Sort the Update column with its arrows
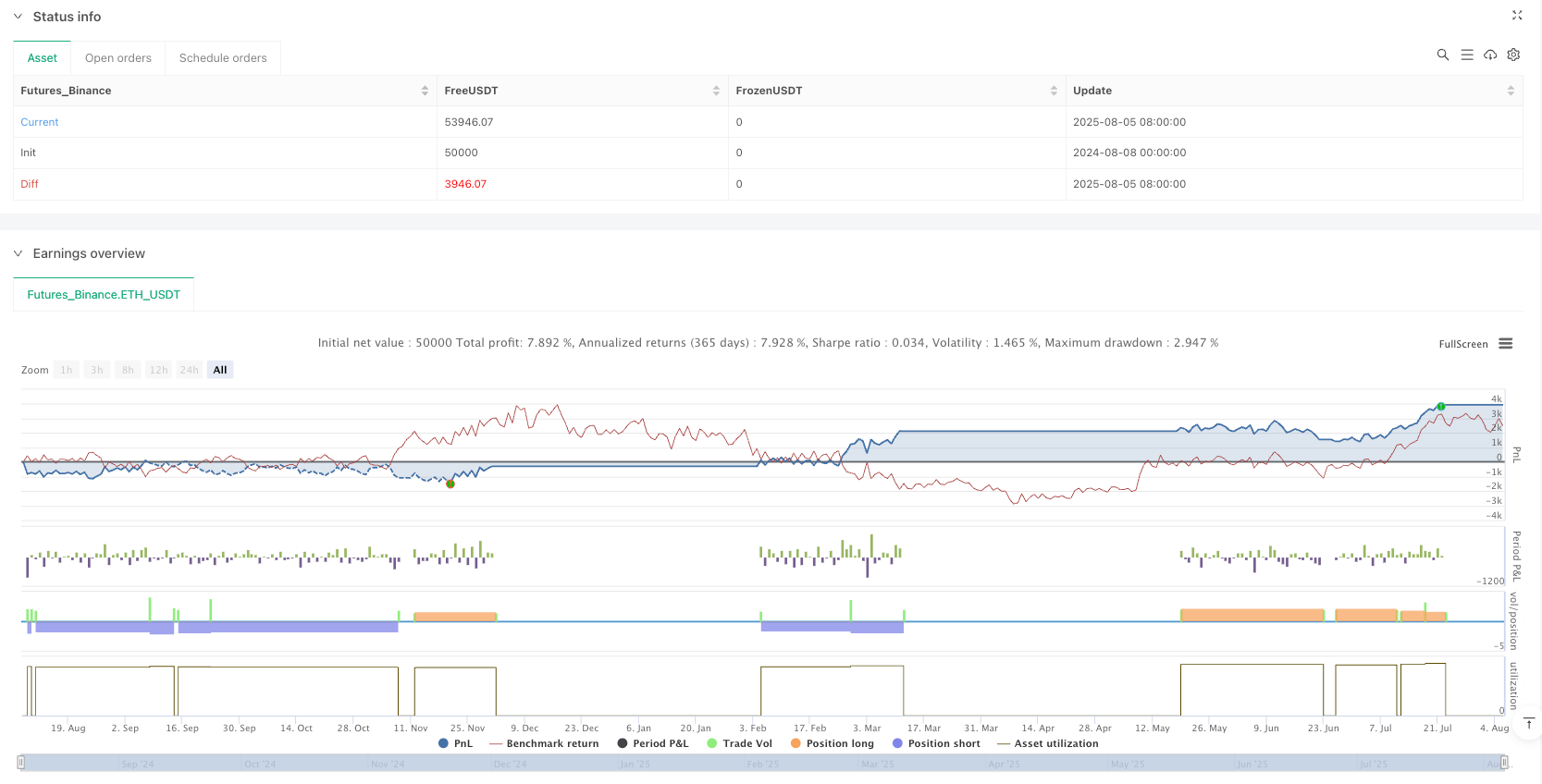 point(1511,91)
